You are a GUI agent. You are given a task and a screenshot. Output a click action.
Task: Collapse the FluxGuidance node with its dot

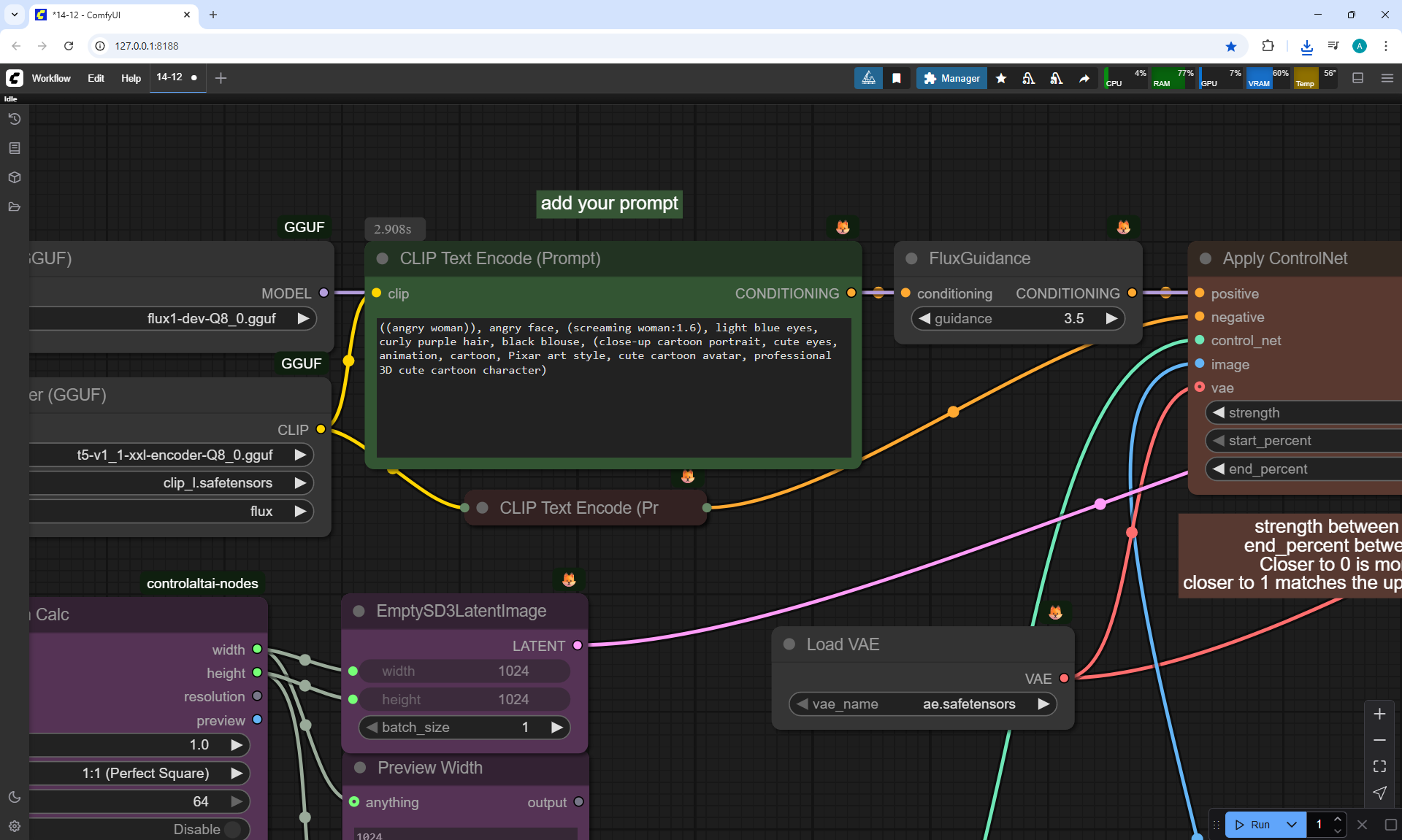pyautogui.click(x=911, y=258)
